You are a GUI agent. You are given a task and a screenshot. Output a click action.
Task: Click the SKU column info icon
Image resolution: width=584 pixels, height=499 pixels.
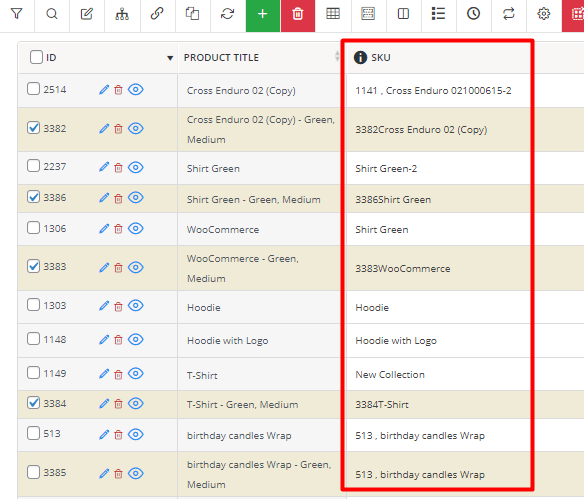coord(360,57)
